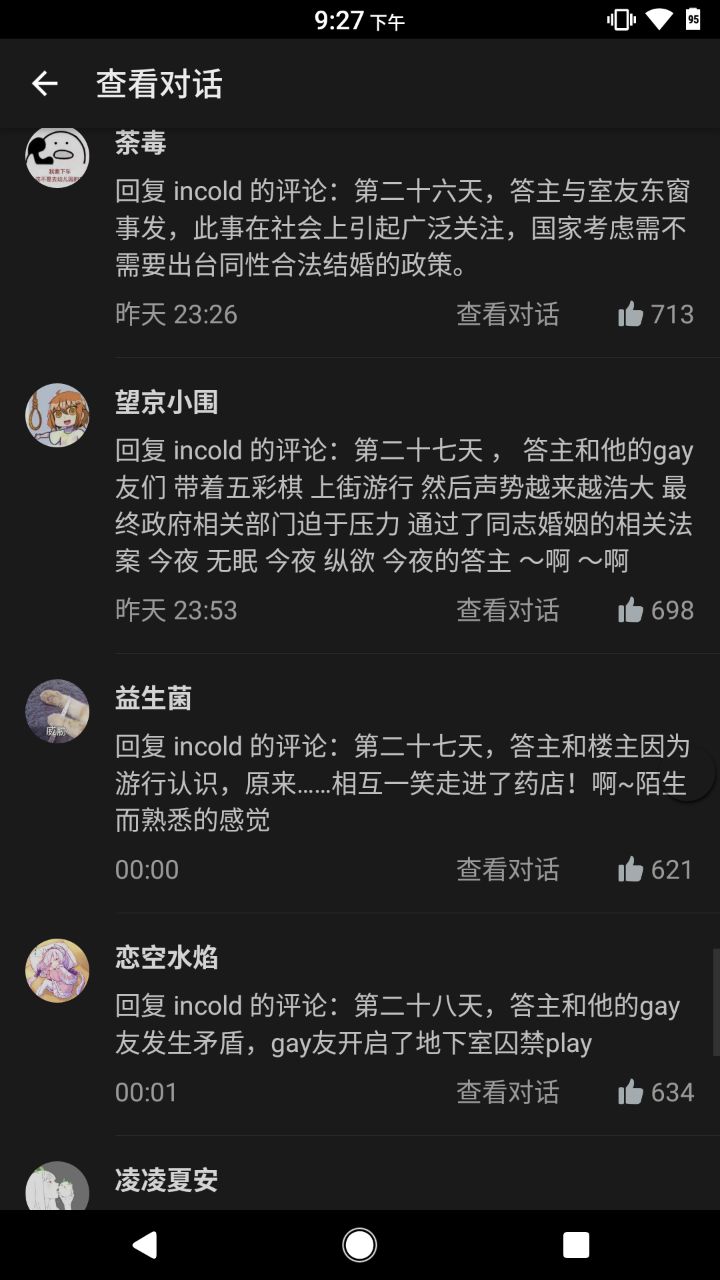This screenshot has height=1280, width=720.
Task: Open 凌凌夏安's avatar at bottom
Action: (57, 1186)
